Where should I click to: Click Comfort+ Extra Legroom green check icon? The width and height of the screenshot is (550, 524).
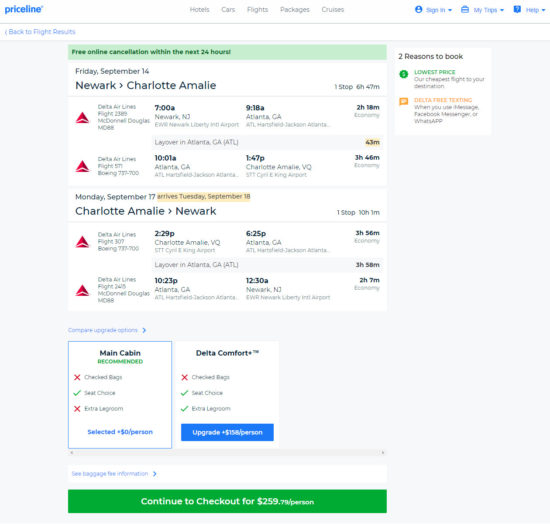[185, 409]
